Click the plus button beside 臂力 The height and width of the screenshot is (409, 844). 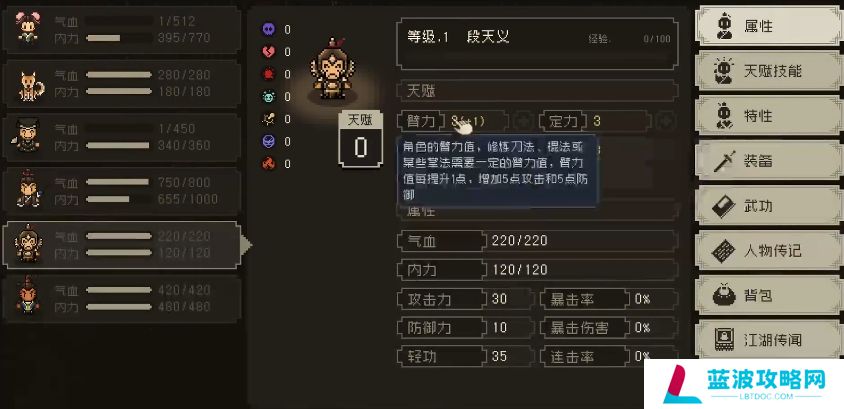pos(521,121)
